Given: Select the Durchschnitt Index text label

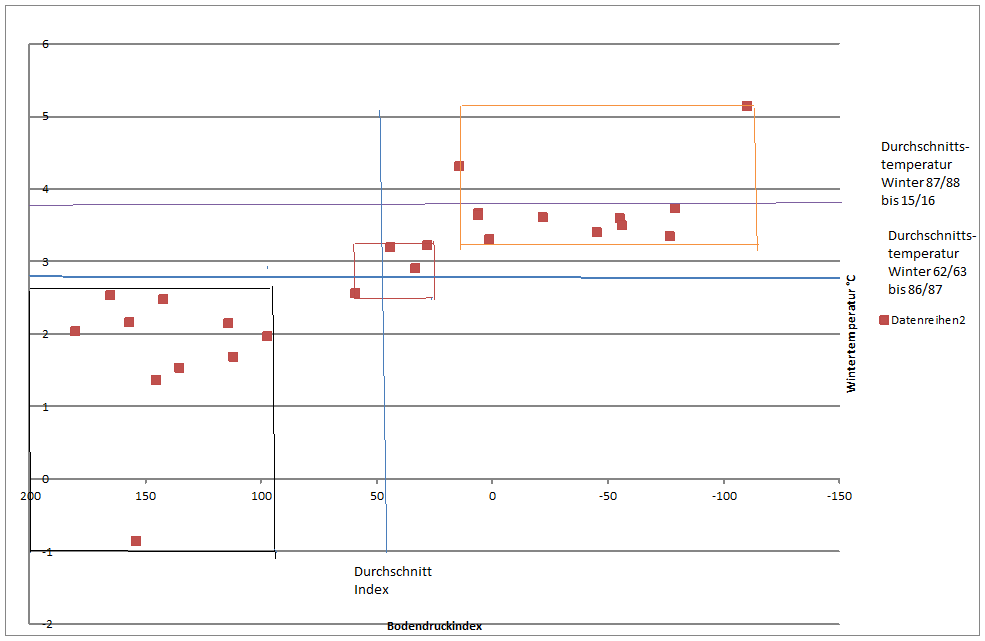Looking at the screenshot, I should click(392, 580).
